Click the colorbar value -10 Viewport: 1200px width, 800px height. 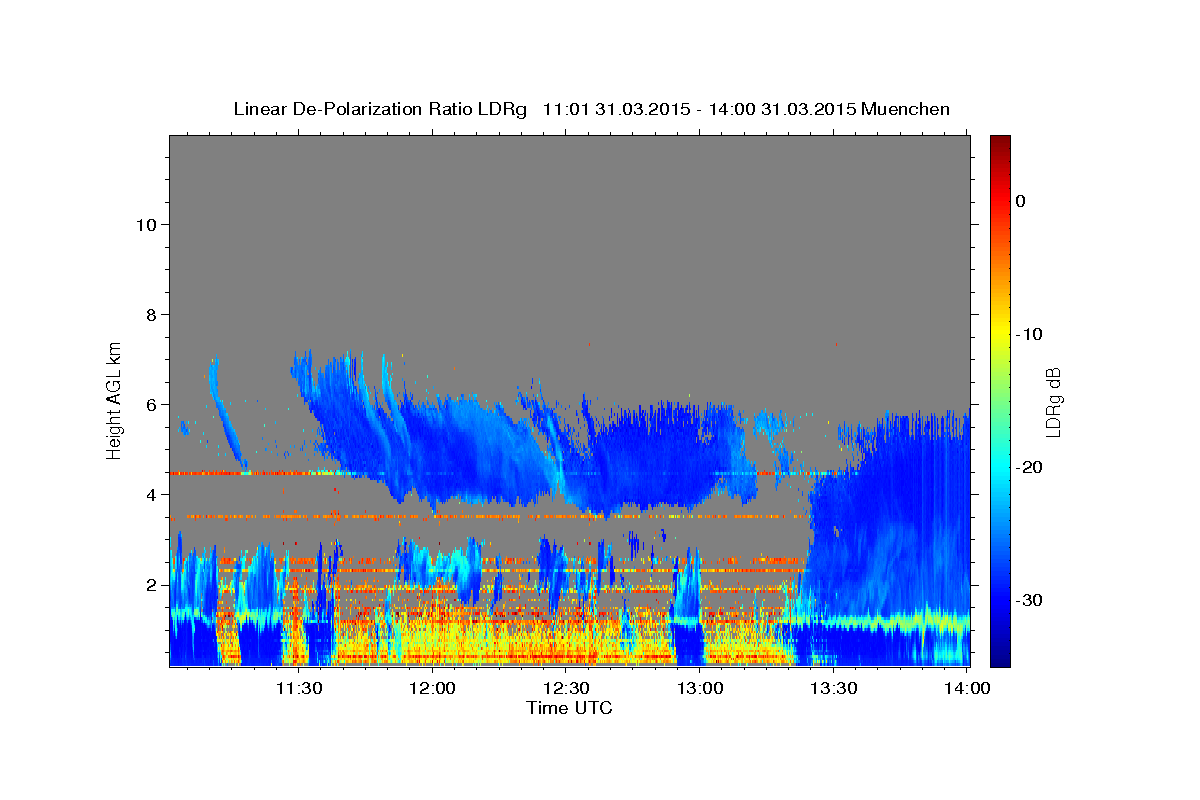1030,334
